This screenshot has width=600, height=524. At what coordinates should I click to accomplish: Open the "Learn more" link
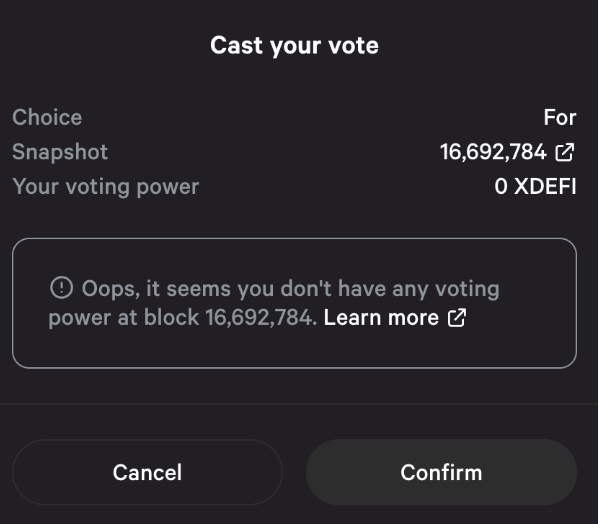[381, 318]
